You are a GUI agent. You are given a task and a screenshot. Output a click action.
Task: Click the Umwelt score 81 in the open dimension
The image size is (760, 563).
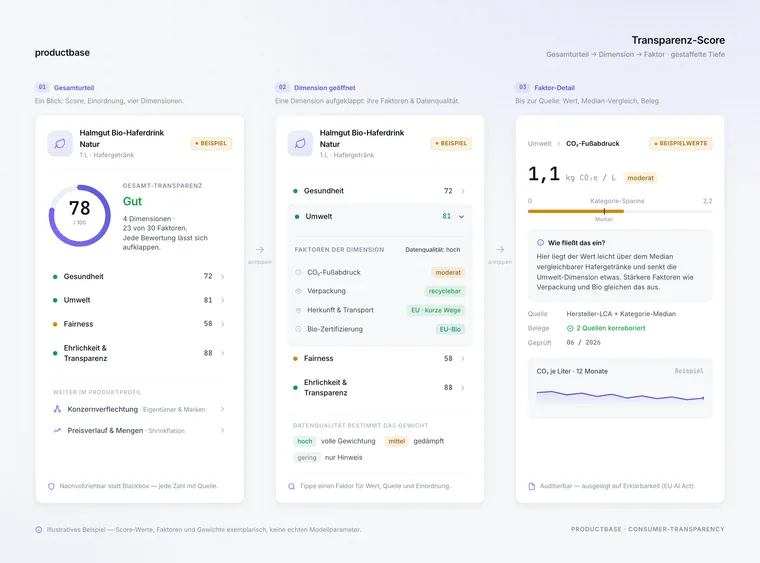(446, 216)
